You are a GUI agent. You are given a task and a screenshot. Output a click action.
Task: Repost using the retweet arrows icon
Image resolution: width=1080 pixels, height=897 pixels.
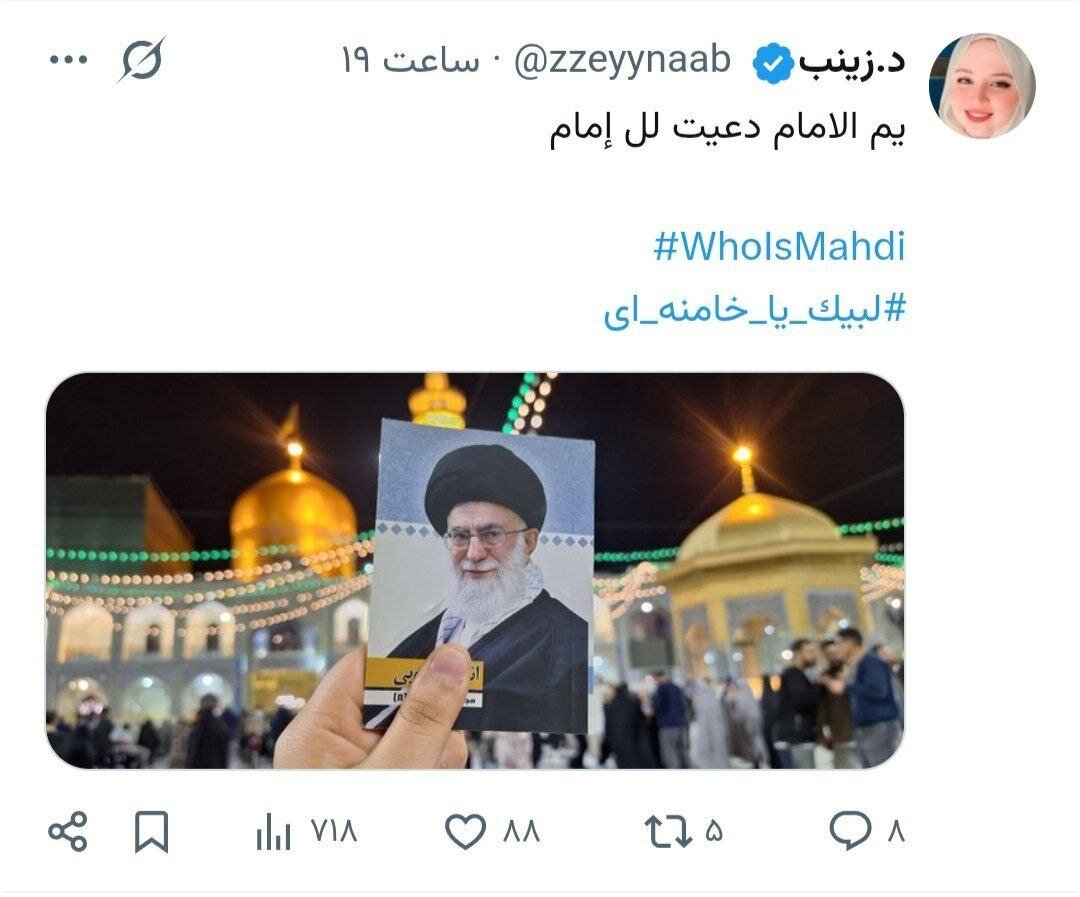pos(668,832)
